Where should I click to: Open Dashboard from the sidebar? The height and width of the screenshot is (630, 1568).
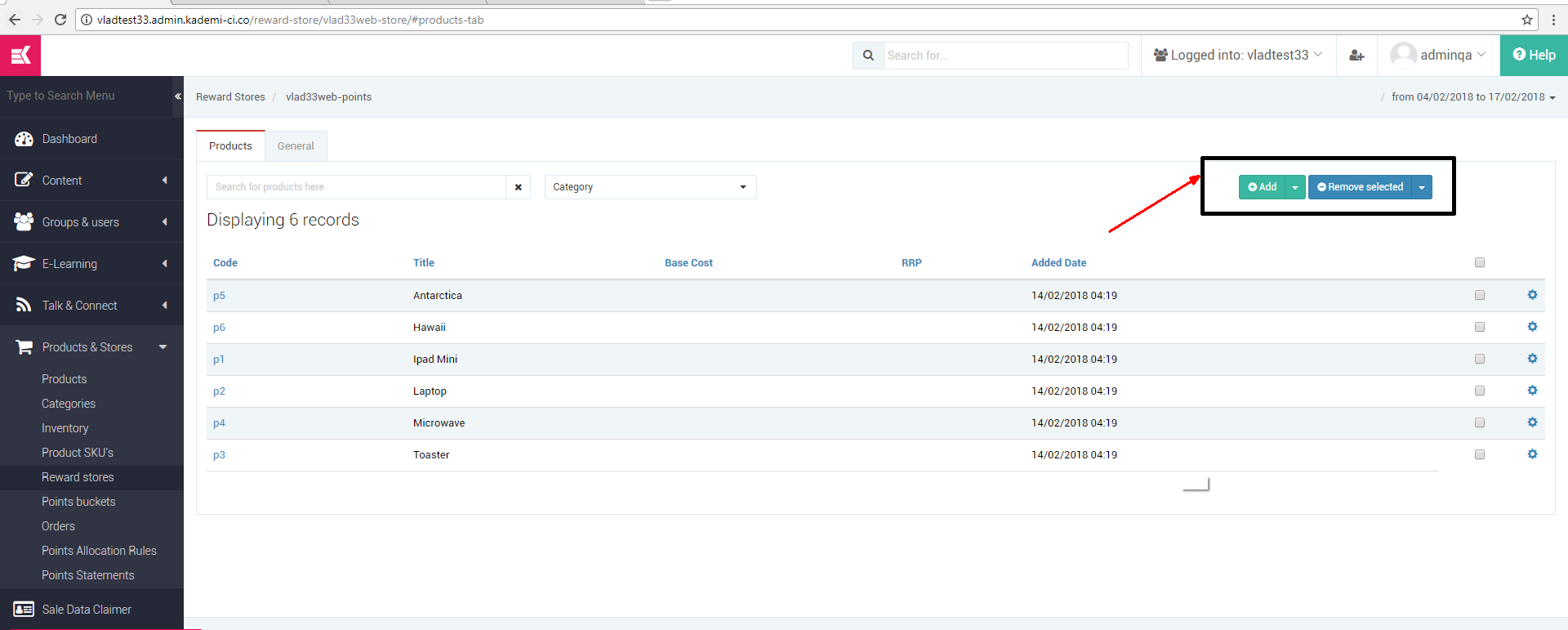point(91,138)
